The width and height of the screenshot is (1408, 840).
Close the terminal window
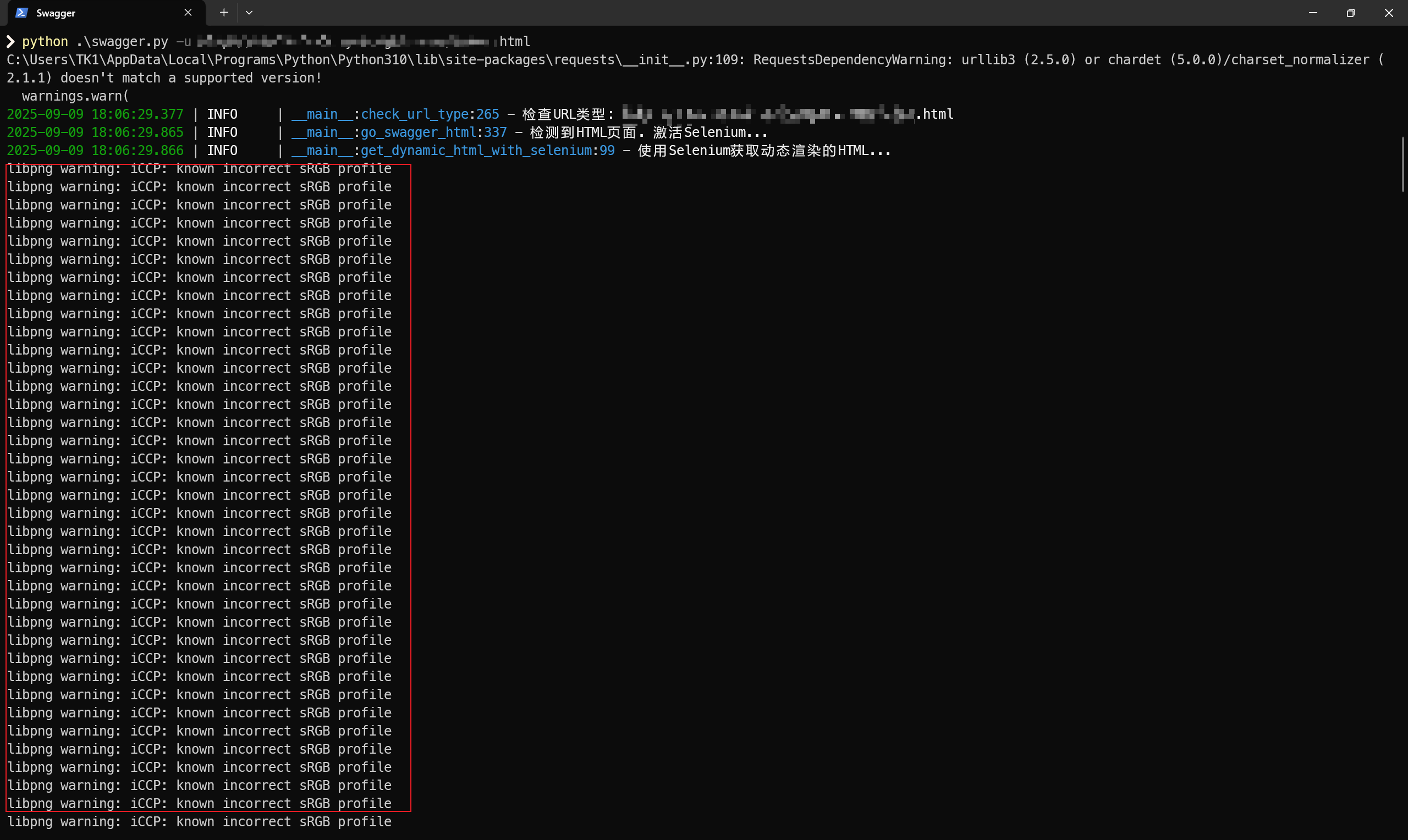point(1389,13)
